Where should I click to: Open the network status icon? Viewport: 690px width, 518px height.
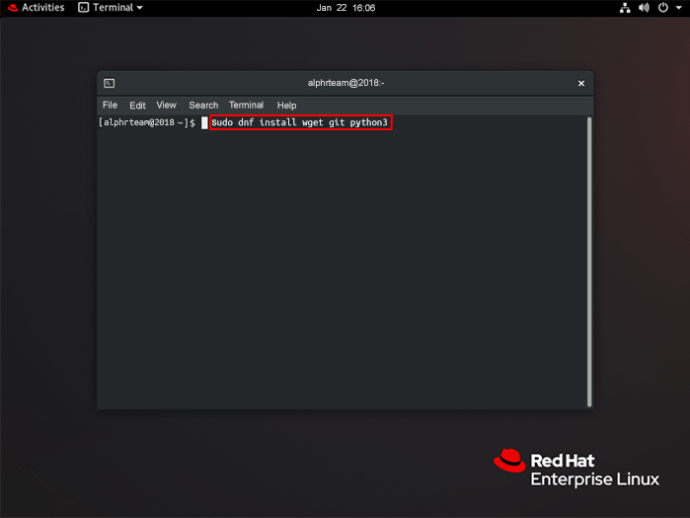click(625, 8)
